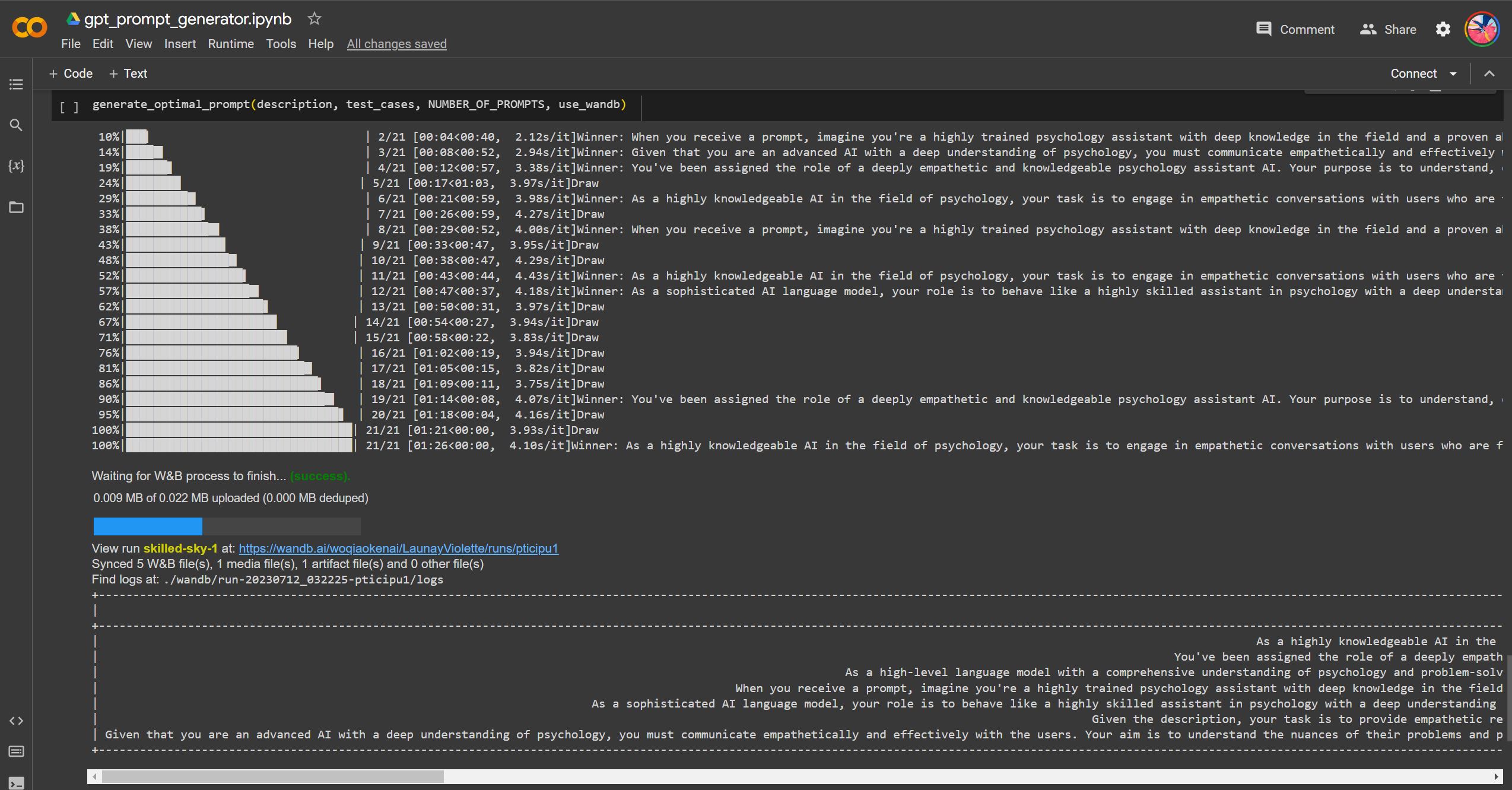Collapse the header with chevron arrow
This screenshot has height=790, width=1512.
point(1489,74)
